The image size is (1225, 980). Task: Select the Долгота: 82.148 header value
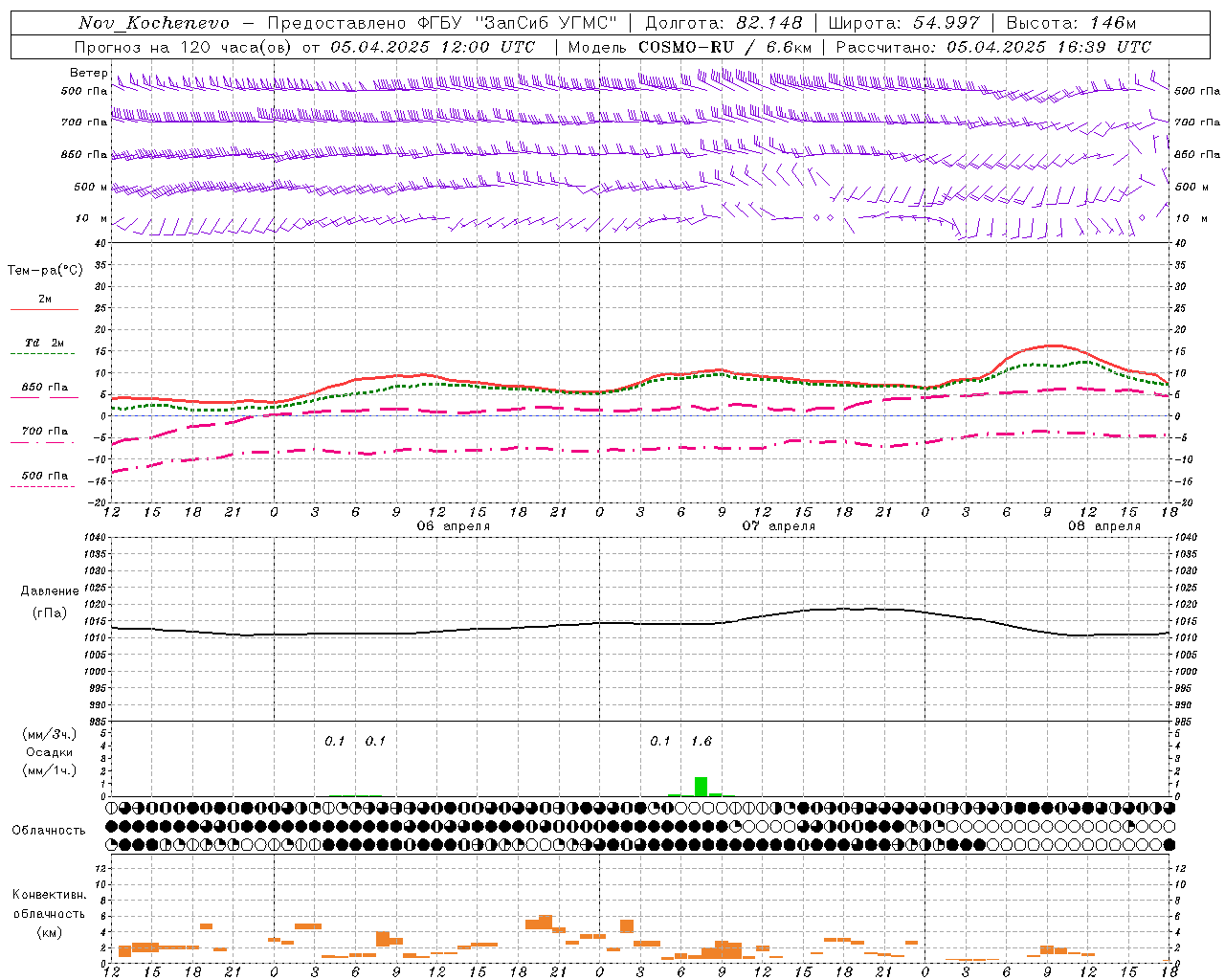click(724, 23)
